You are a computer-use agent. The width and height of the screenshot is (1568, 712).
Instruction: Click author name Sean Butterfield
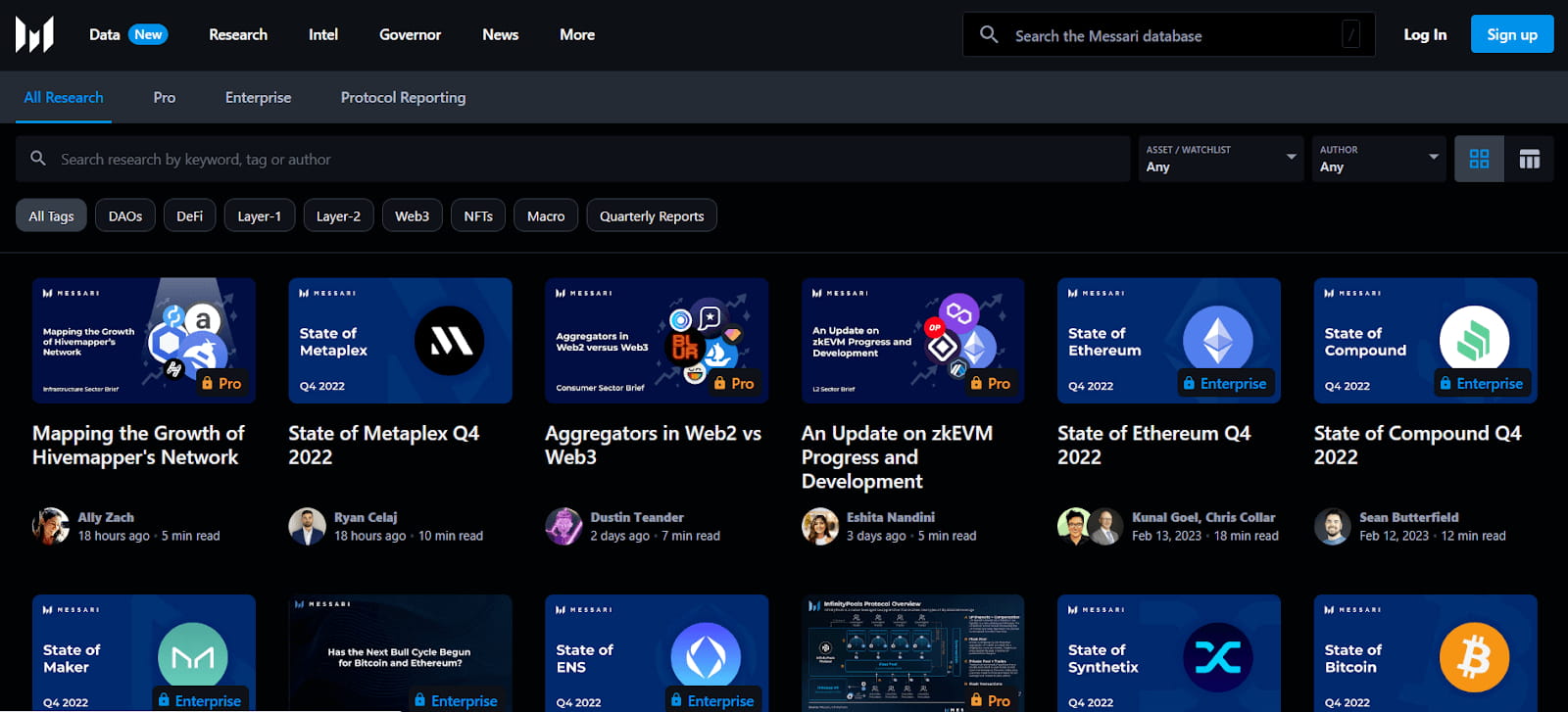[x=1409, y=517]
